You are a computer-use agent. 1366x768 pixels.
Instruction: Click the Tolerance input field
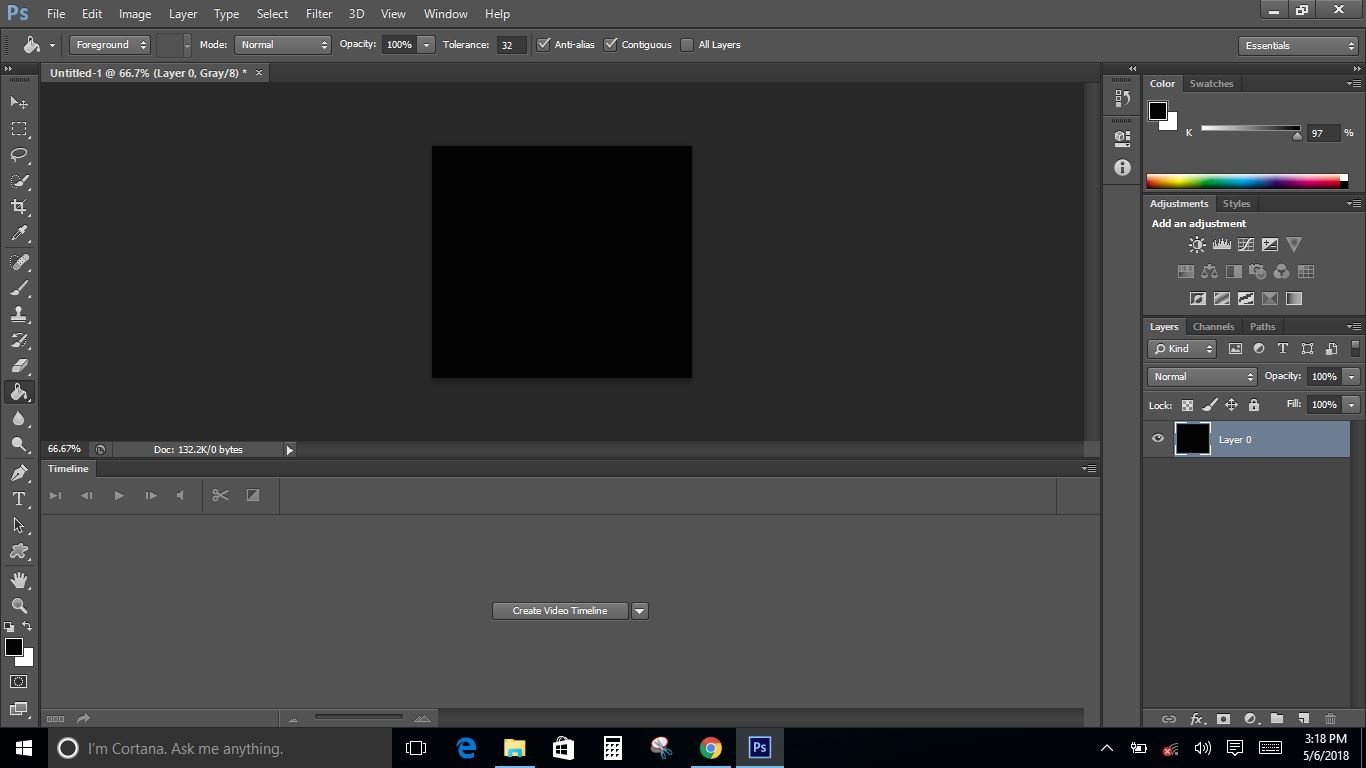(511, 45)
